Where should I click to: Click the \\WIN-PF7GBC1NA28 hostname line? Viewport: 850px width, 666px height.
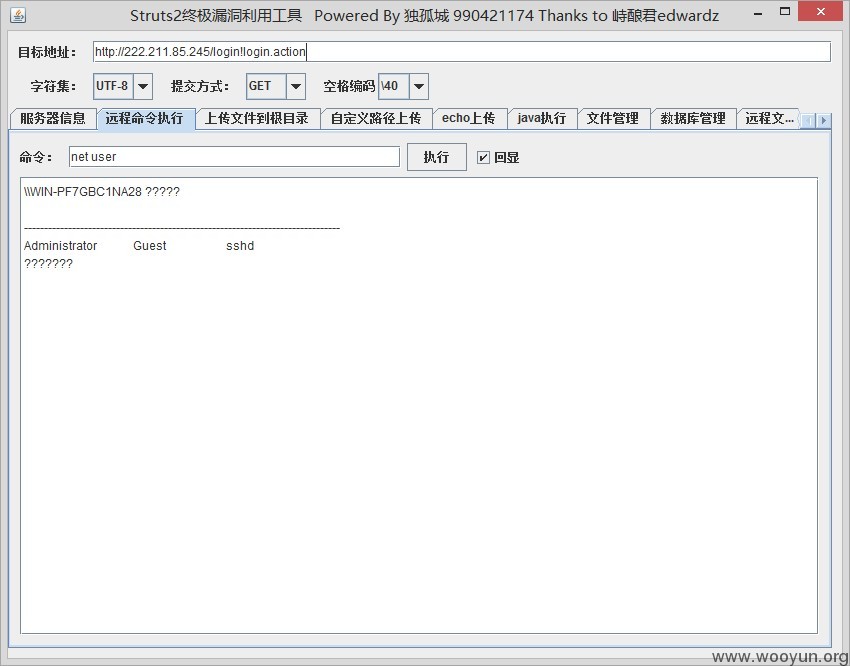point(101,192)
